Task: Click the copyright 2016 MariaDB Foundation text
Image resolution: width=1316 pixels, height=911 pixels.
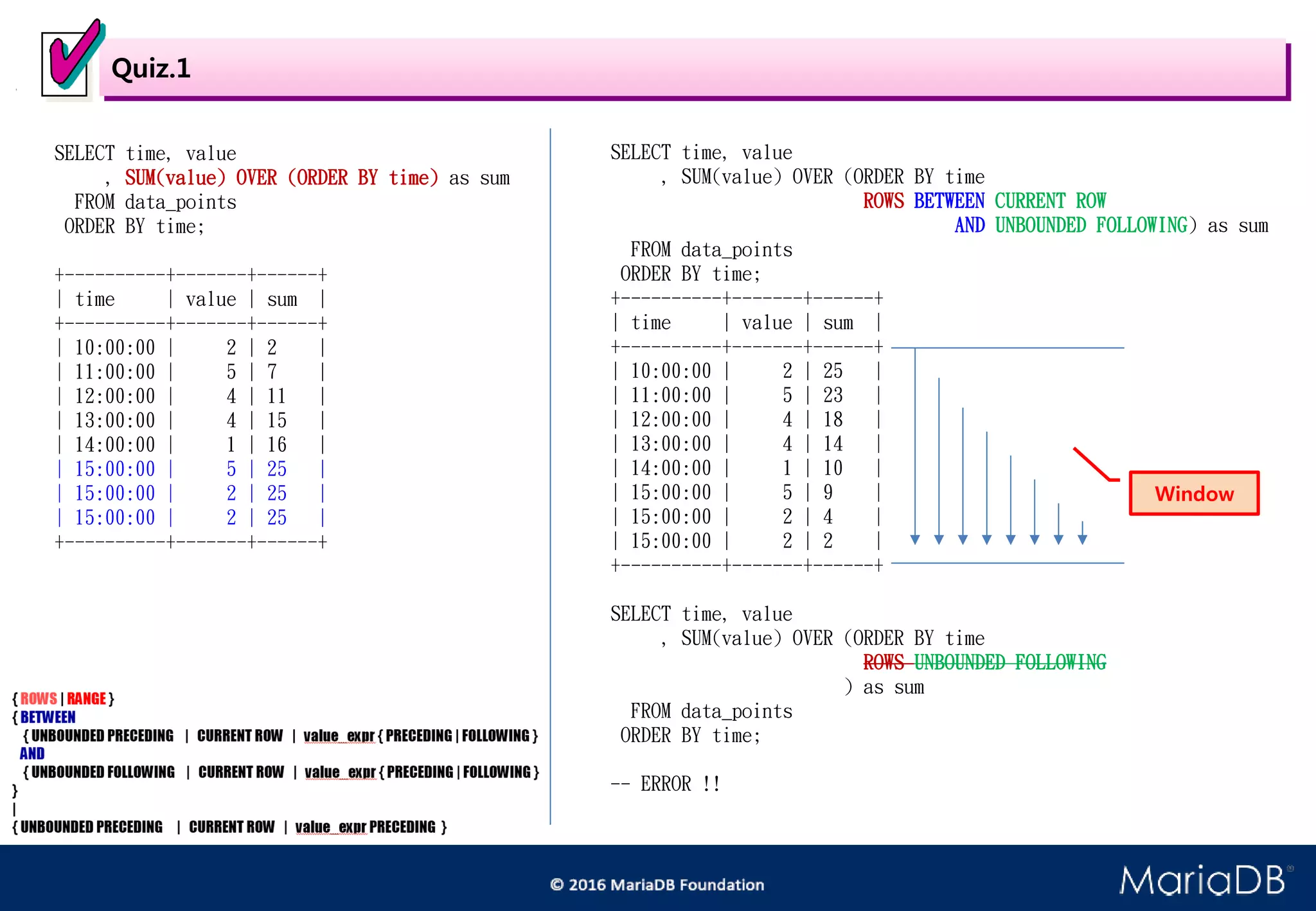Action: pos(657,885)
